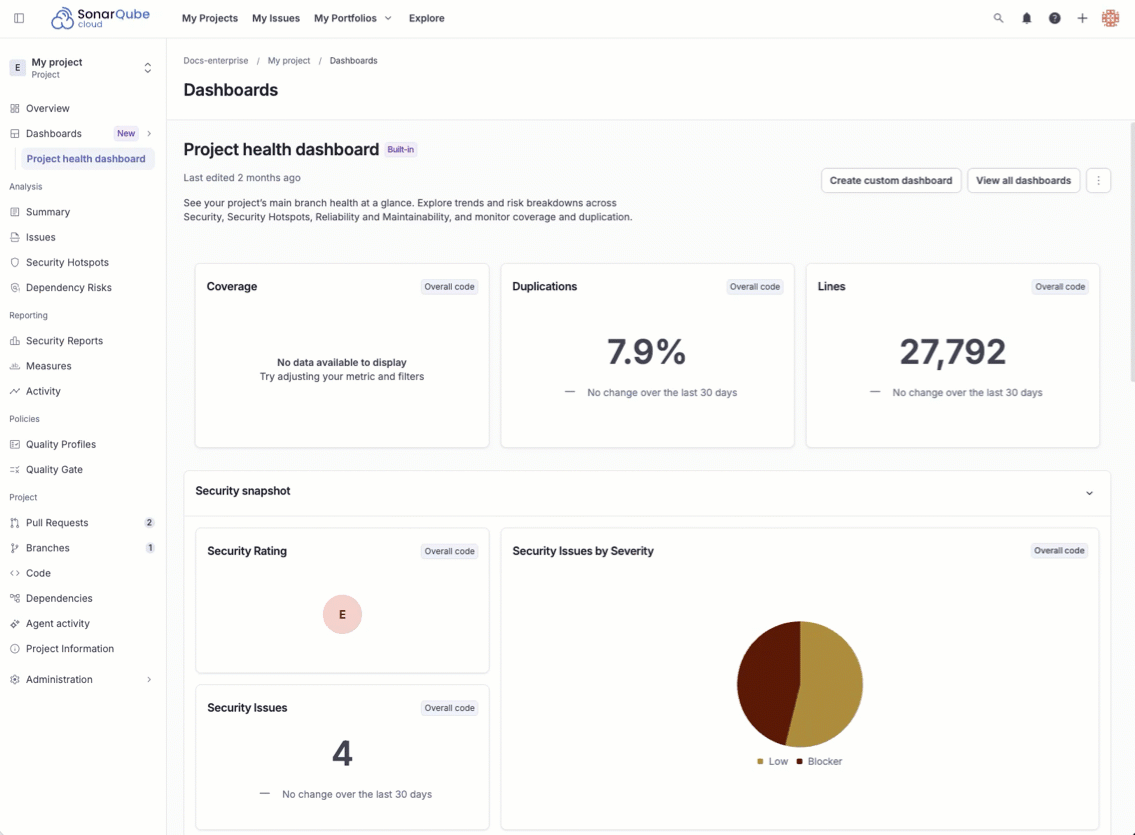Screen dimensions: 1135x835
Task: Click Create custom dashboard button
Action: (890, 181)
